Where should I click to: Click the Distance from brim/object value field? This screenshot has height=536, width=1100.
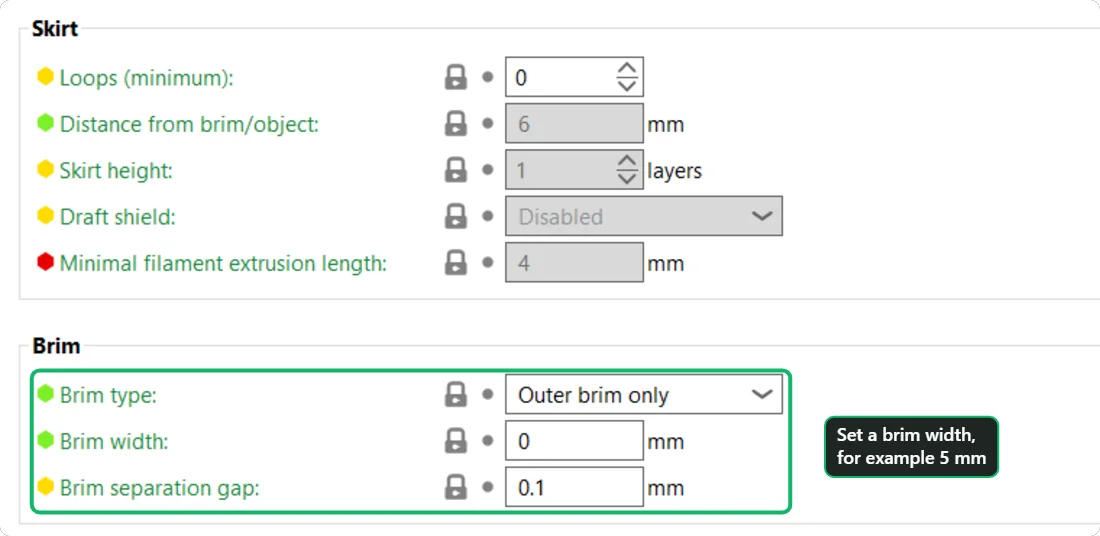[575, 124]
